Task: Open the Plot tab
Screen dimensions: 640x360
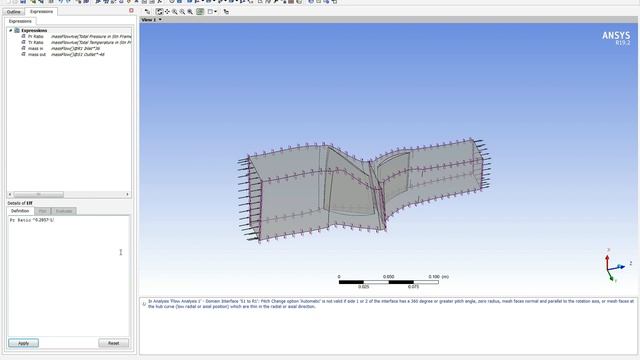Action: tap(42, 211)
